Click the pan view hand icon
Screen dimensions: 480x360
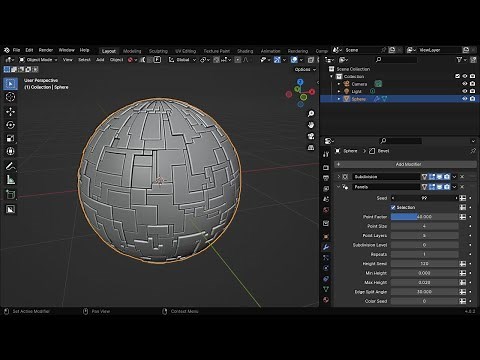click(311, 125)
